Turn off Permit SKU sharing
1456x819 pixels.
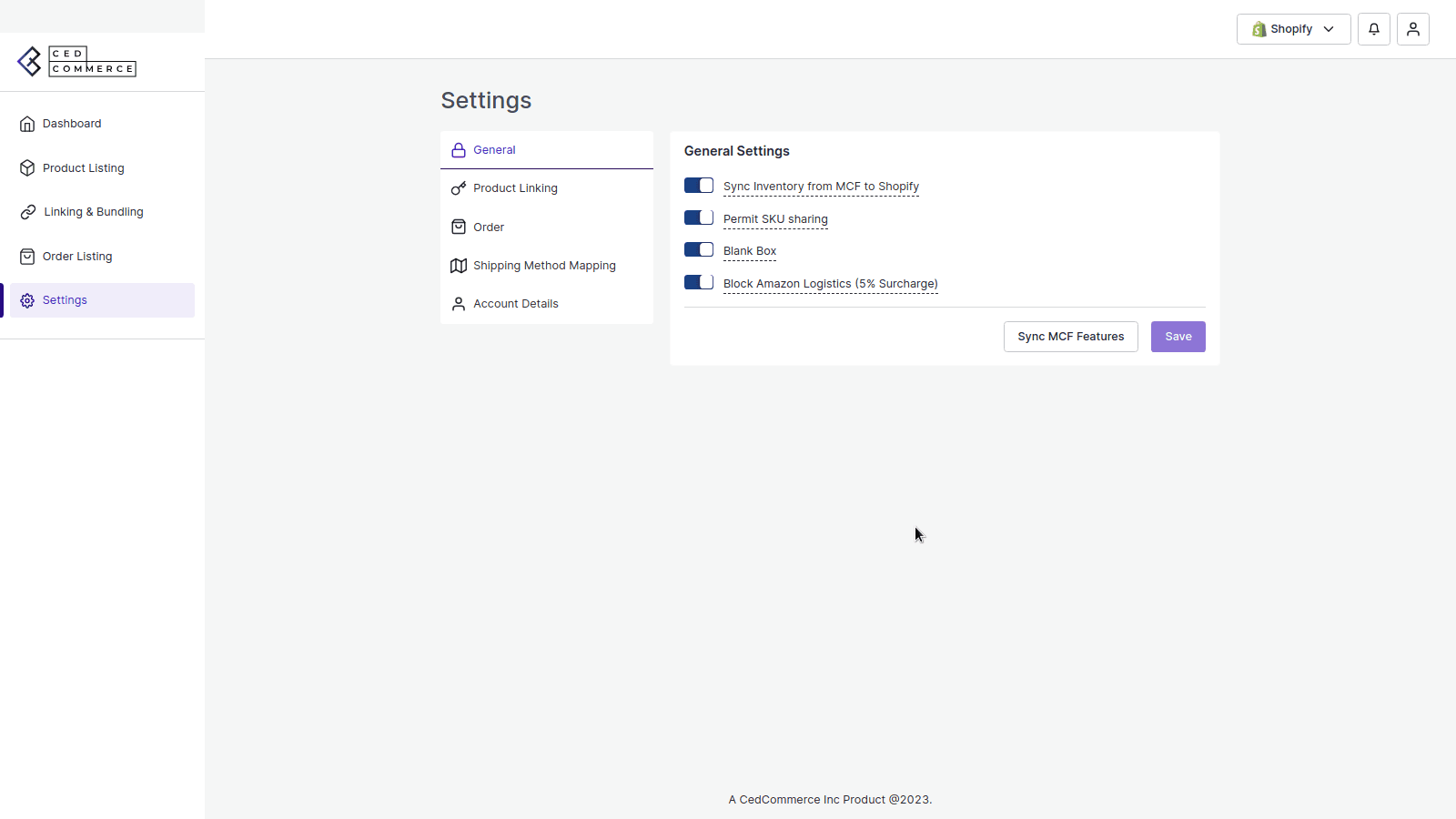coord(697,217)
